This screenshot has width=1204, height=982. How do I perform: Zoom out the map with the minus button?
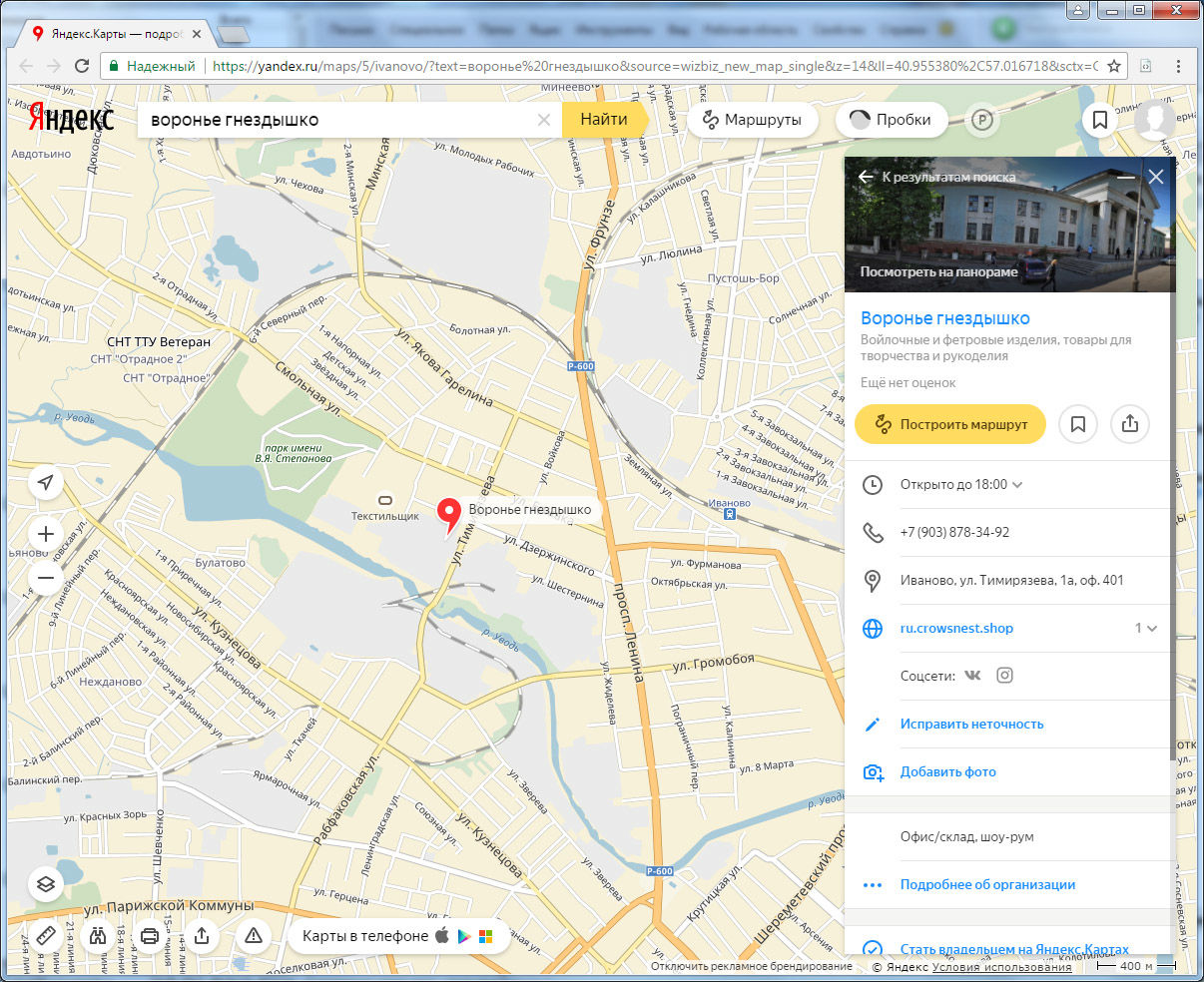(45, 577)
